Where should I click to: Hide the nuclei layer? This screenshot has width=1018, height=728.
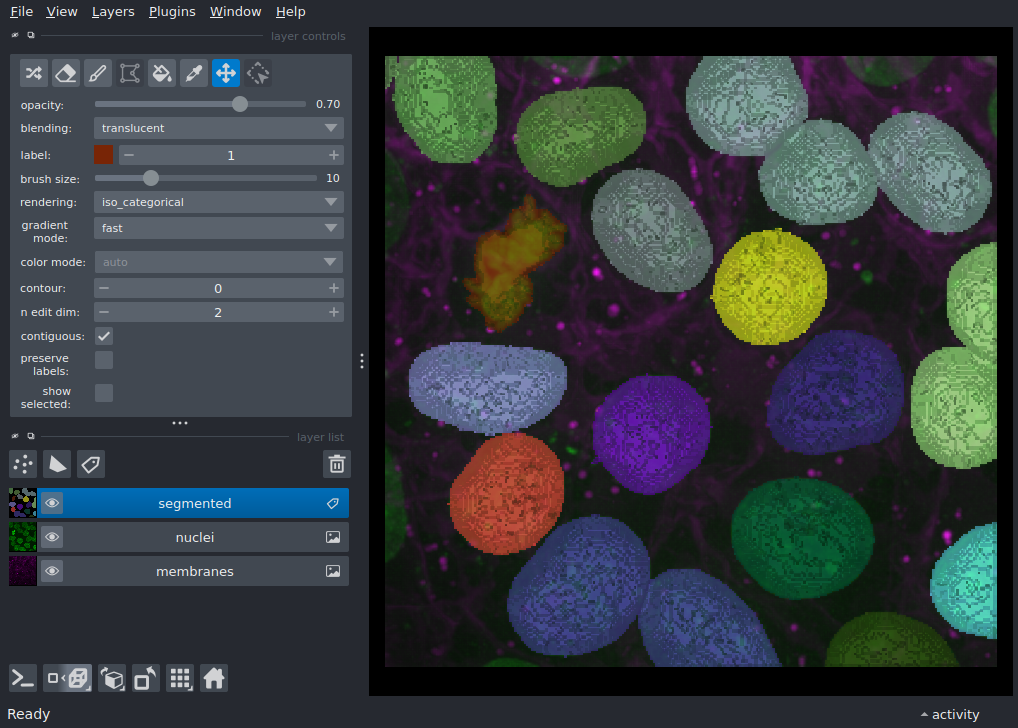[x=52, y=538]
